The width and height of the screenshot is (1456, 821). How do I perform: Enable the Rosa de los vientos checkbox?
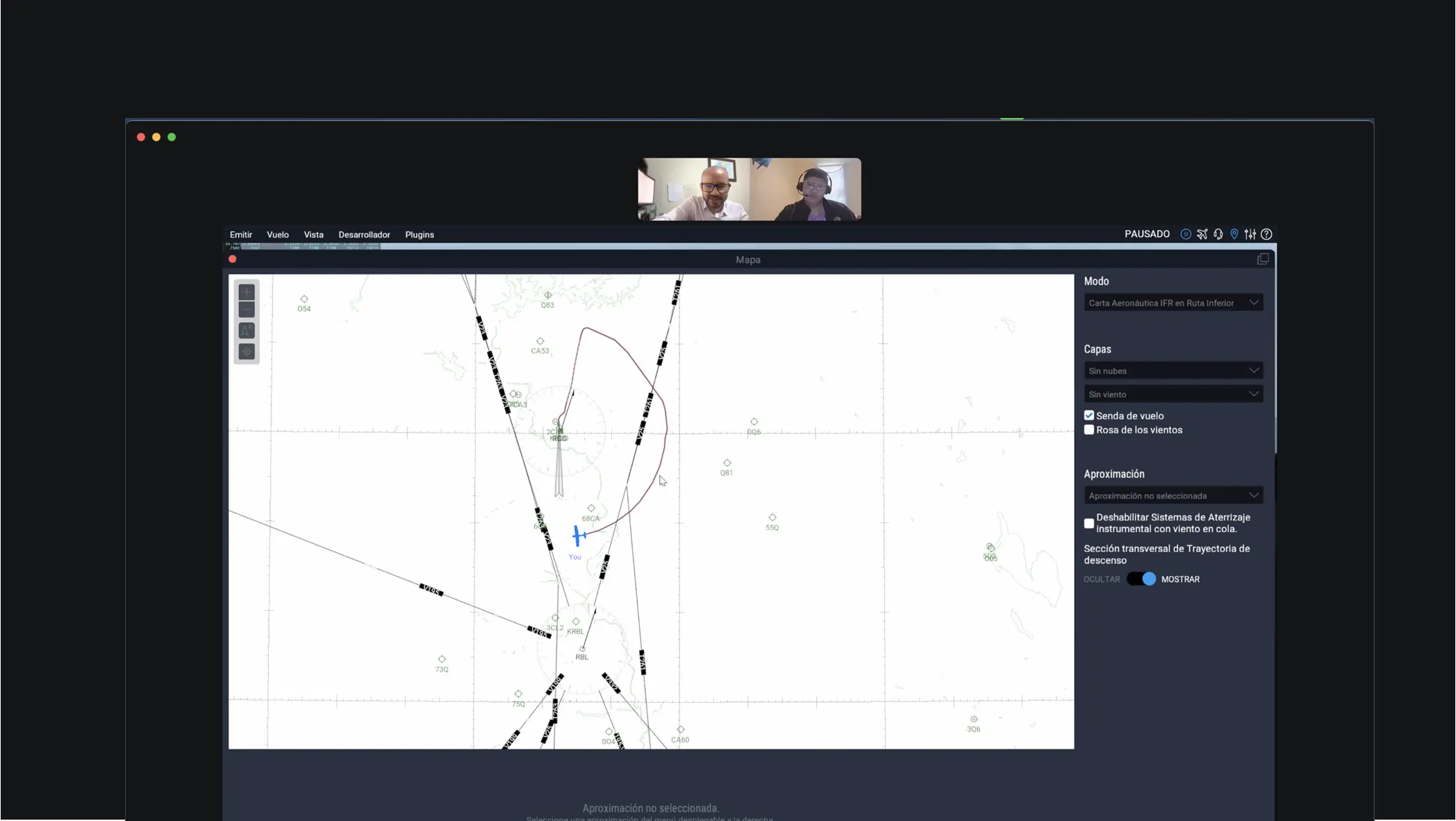coord(1089,430)
